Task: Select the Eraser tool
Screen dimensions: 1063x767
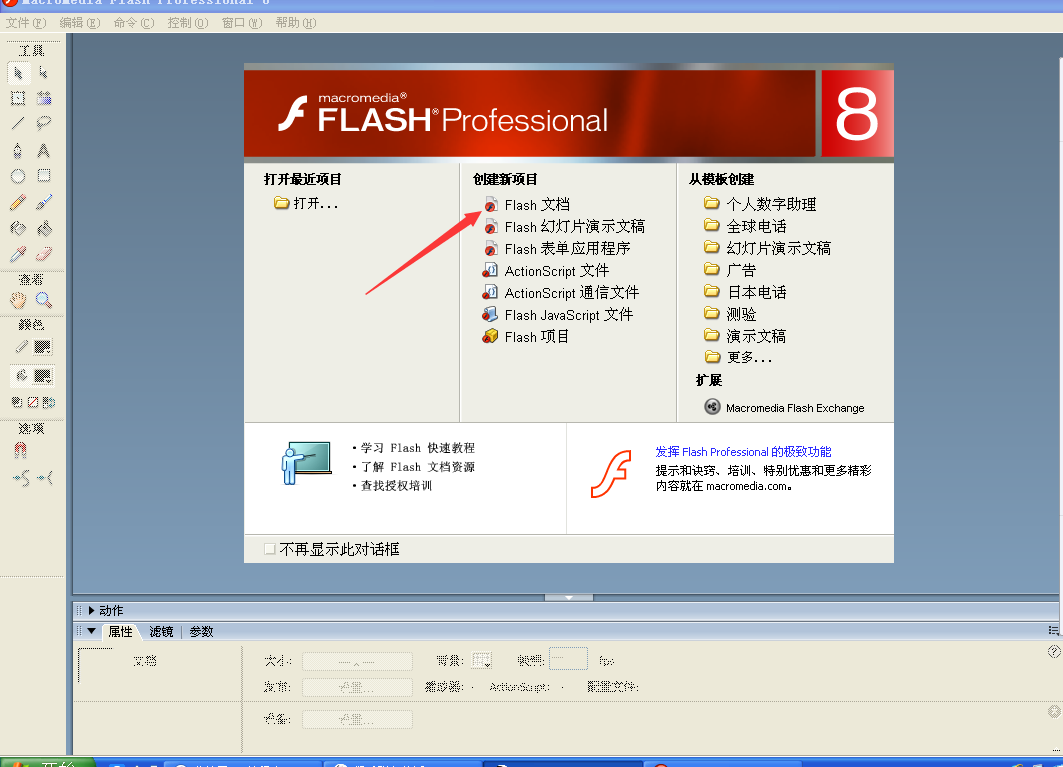Action: [x=44, y=254]
